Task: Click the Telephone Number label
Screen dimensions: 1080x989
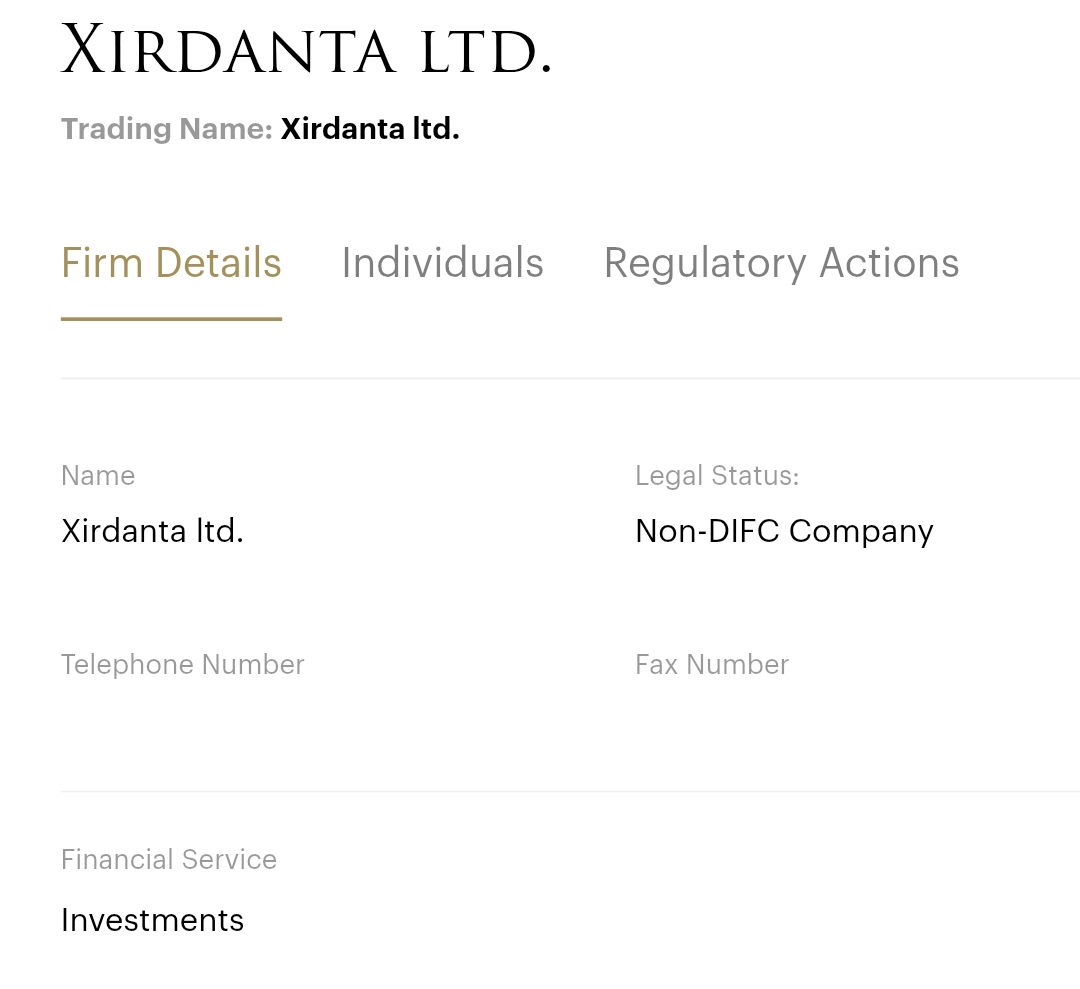Action: click(182, 665)
